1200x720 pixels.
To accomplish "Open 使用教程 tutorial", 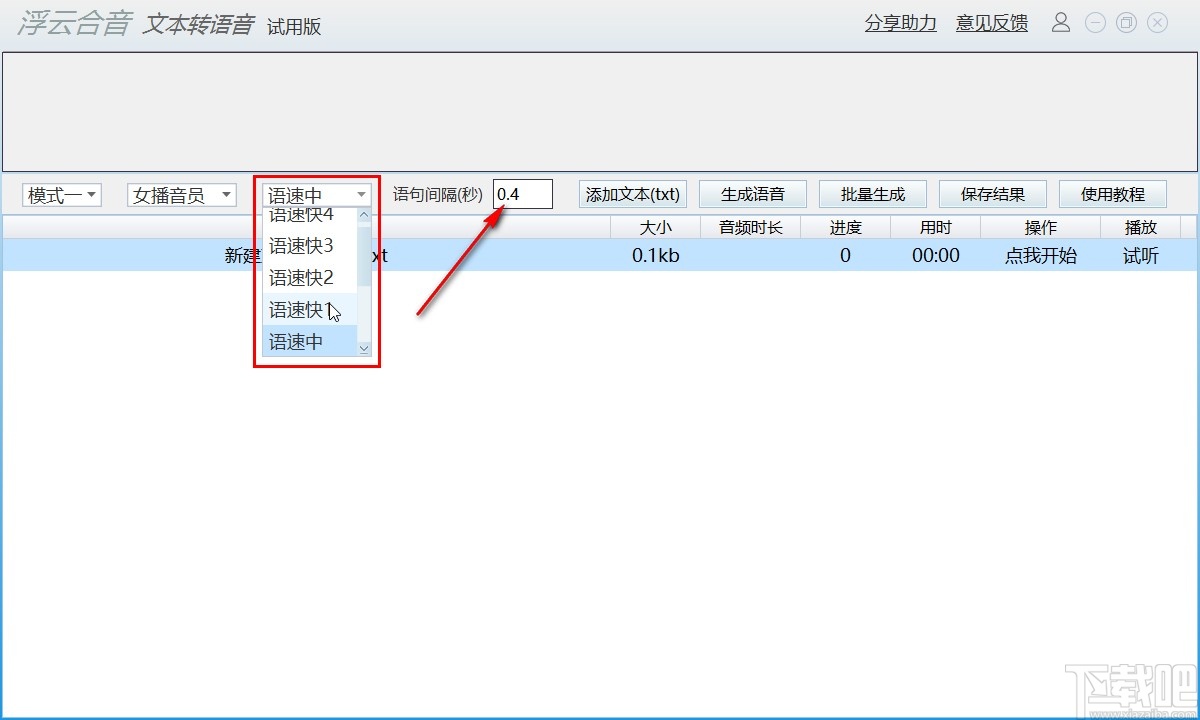I will coord(1112,193).
